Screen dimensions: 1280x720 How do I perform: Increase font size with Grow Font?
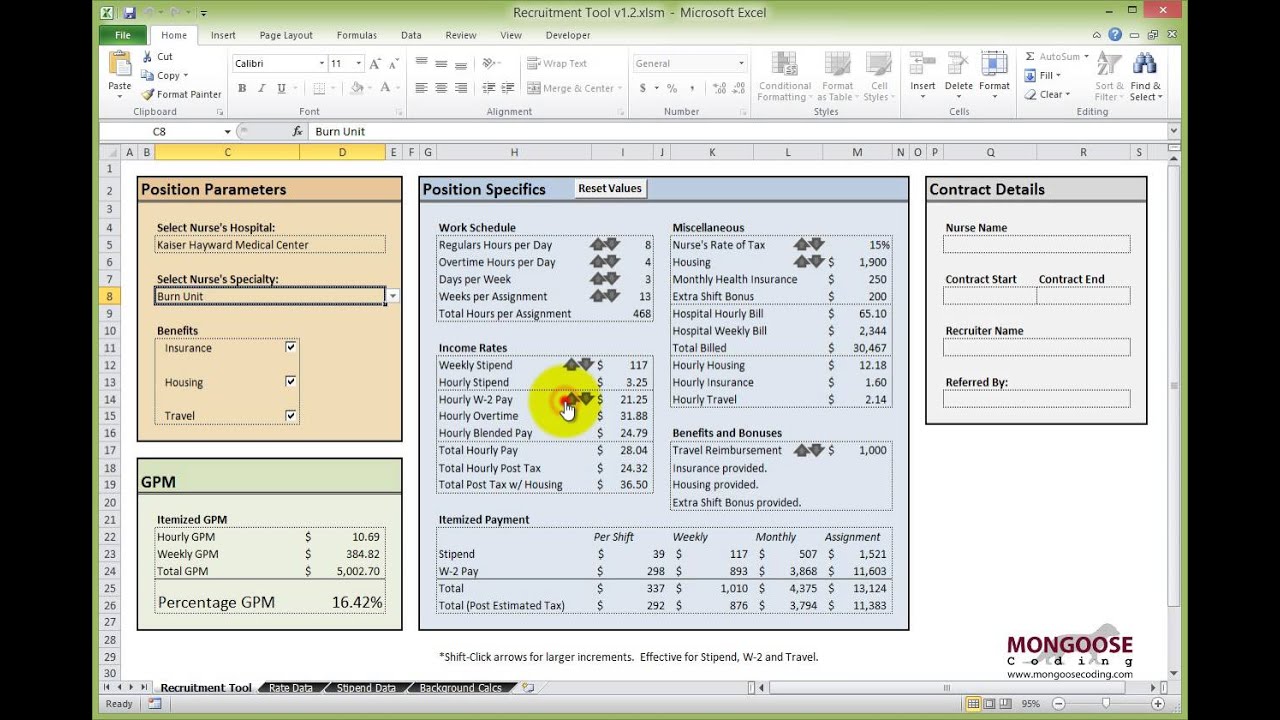coord(375,63)
